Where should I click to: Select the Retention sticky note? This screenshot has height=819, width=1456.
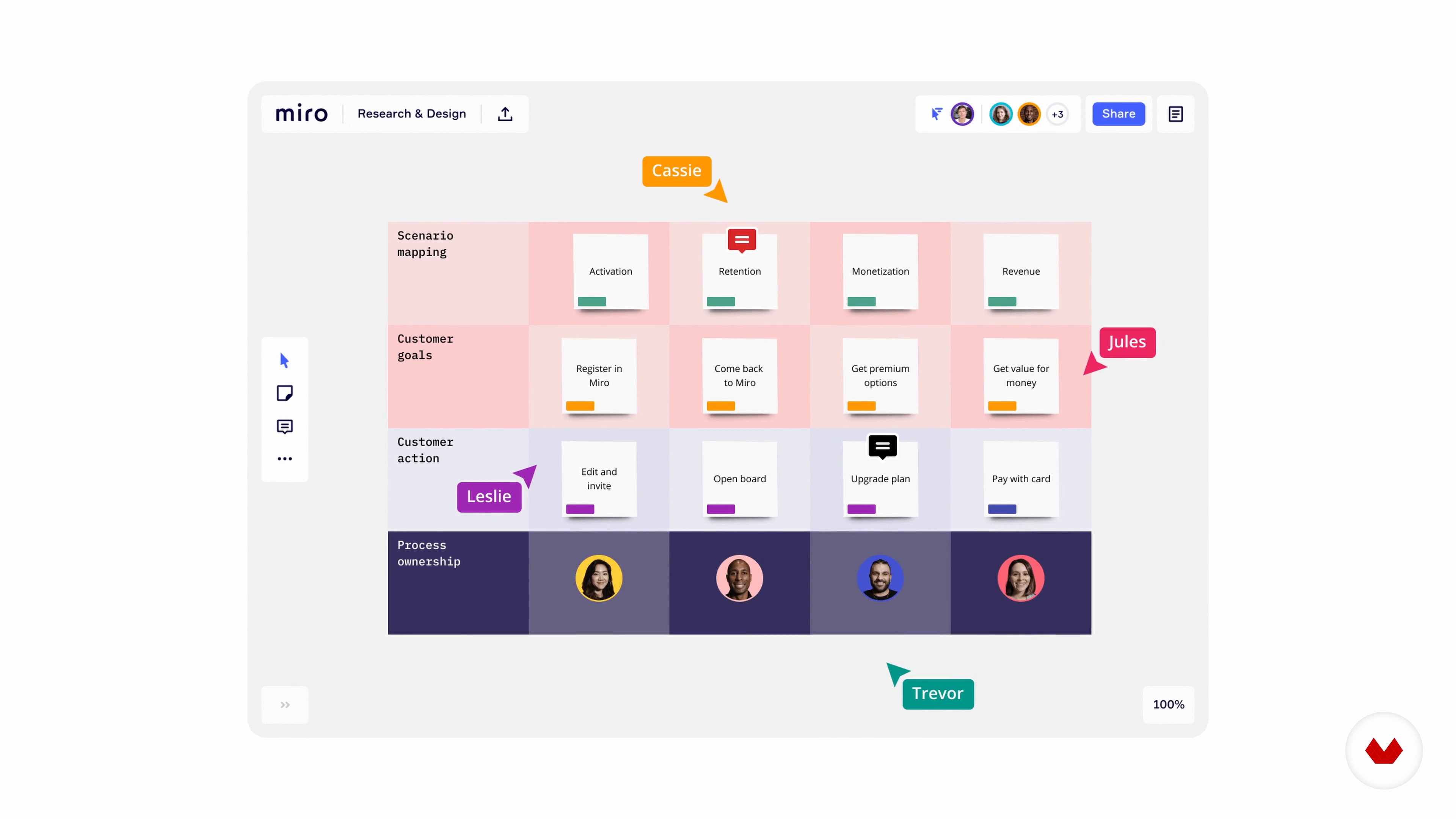click(739, 271)
